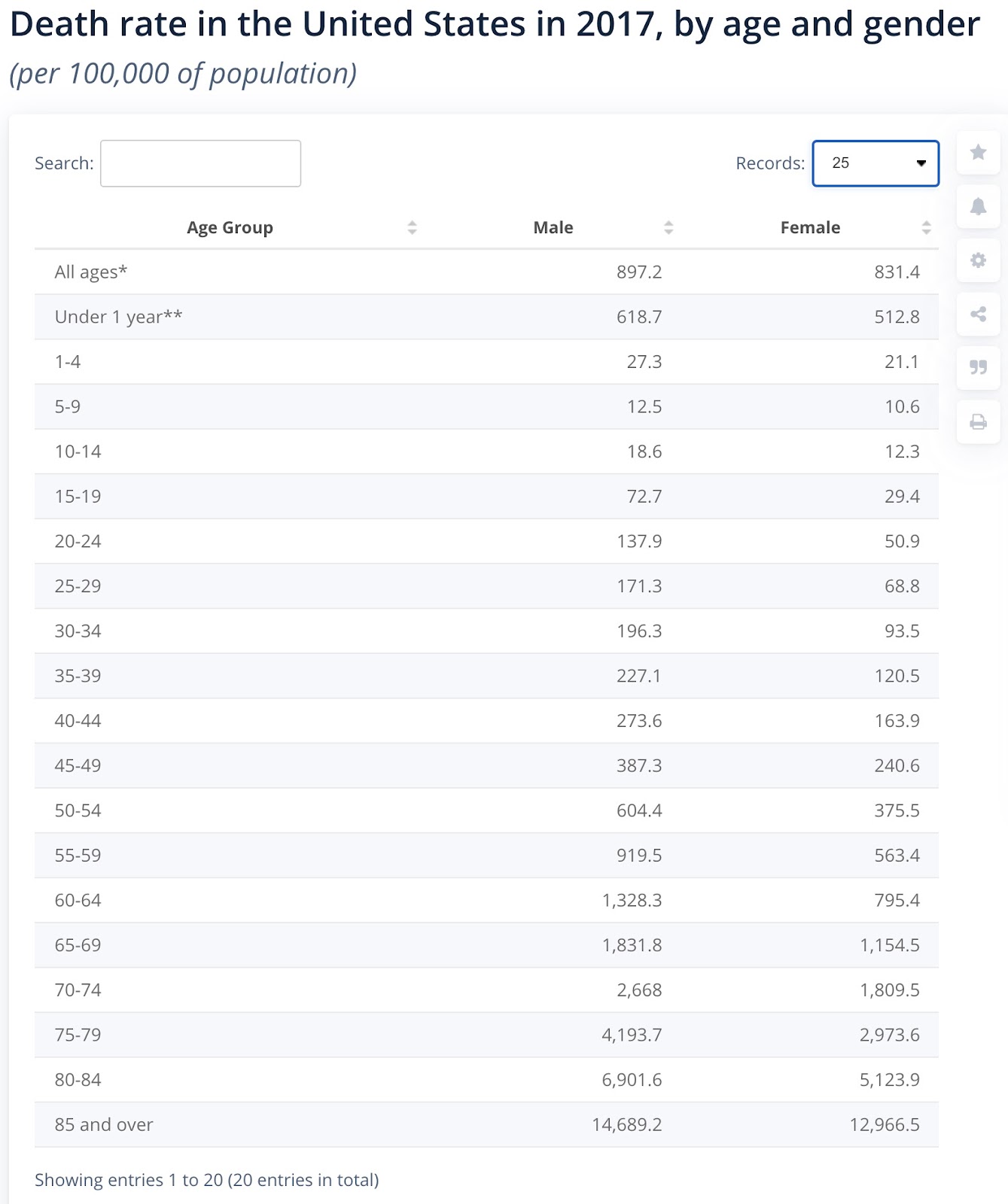The image size is (1008, 1204).
Task: Sort table by Male column arrows
Action: (668, 227)
